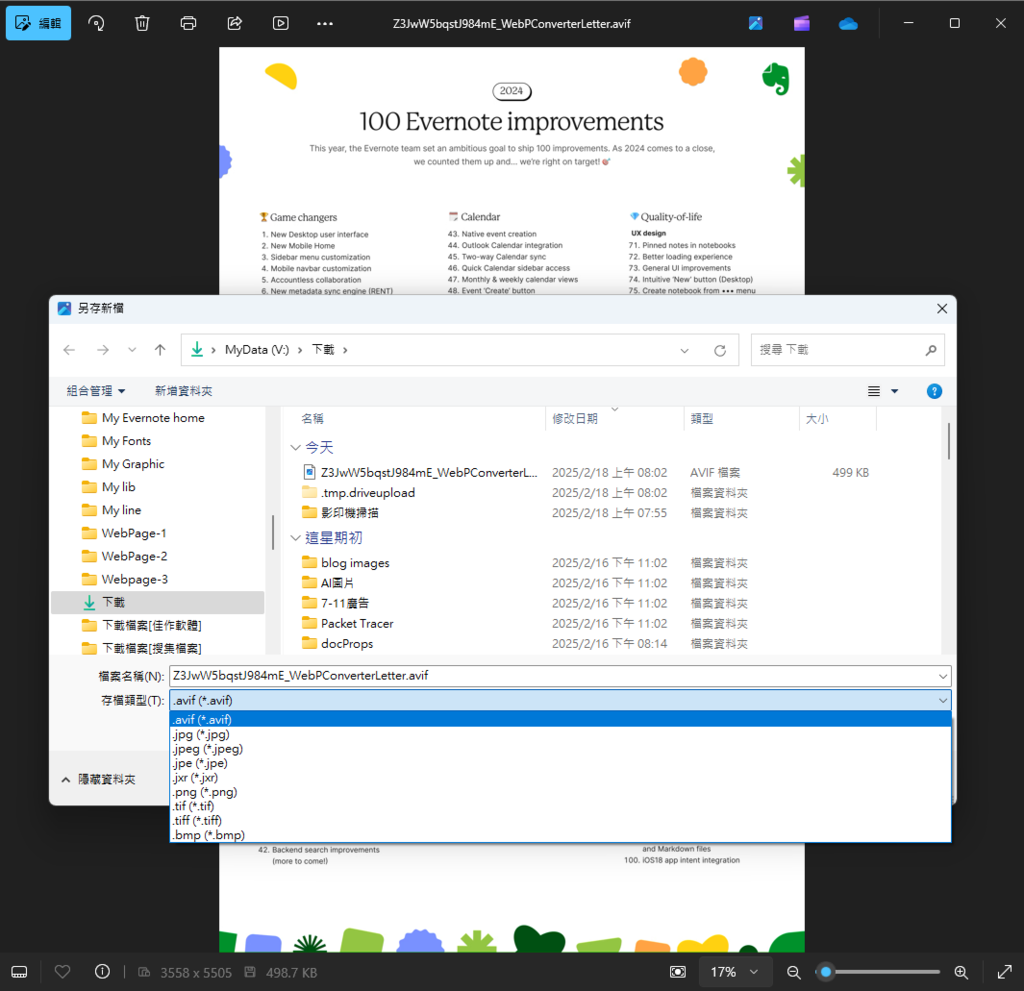1024x991 pixels.
Task: Click the zoom slider handle
Action: click(826, 972)
